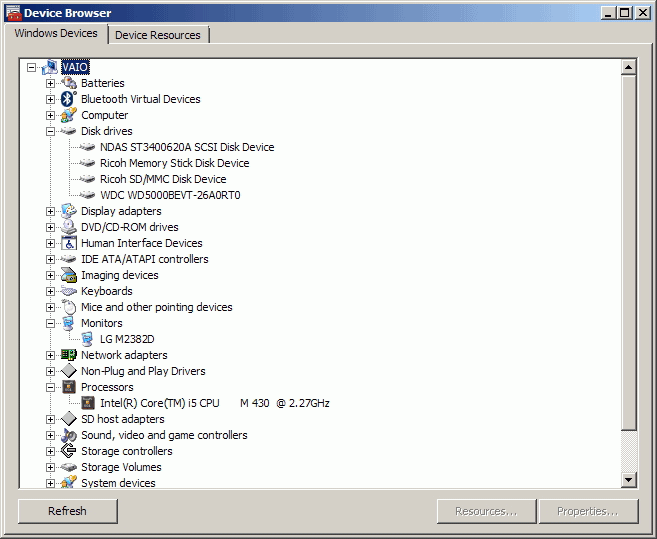Image resolution: width=657 pixels, height=539 pixels.
Task: Click the Imaging devices icon
Action: pyautogui.click(x=69, y=275)
